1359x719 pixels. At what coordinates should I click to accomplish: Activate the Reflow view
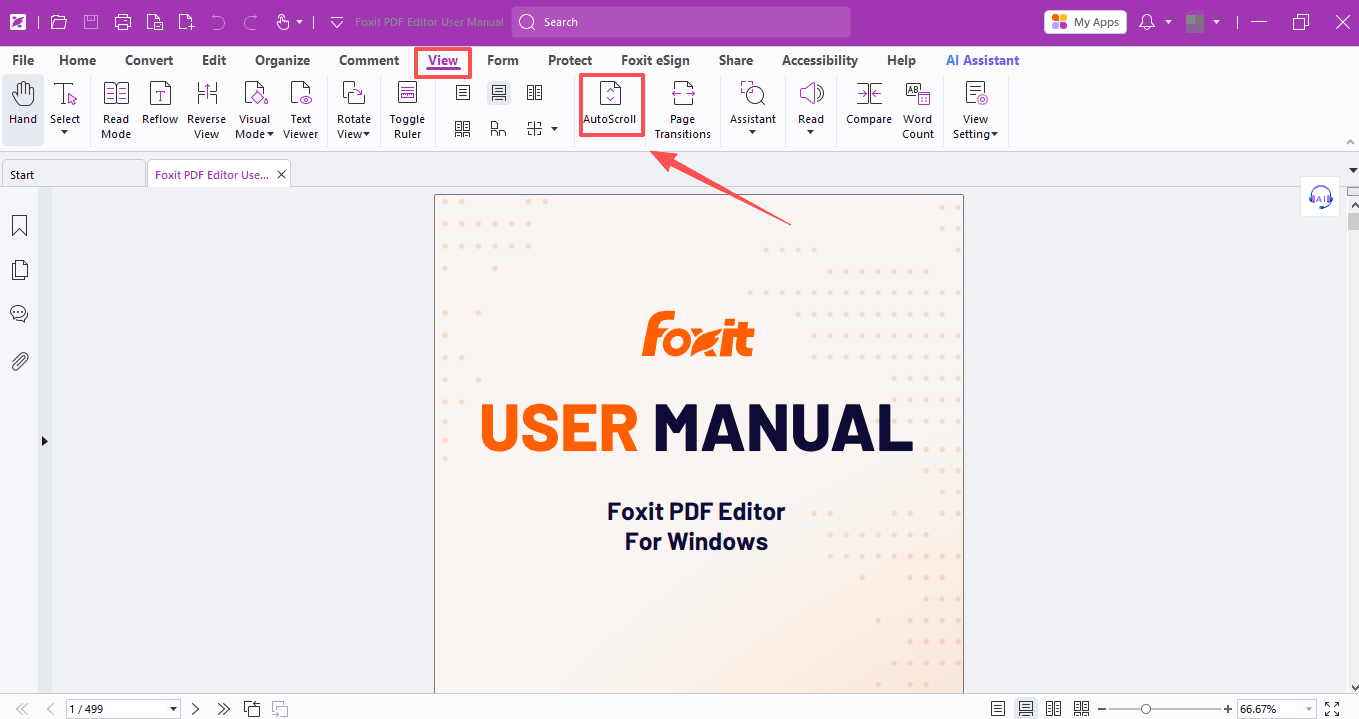pyautogui.click(x=160, y=104)
